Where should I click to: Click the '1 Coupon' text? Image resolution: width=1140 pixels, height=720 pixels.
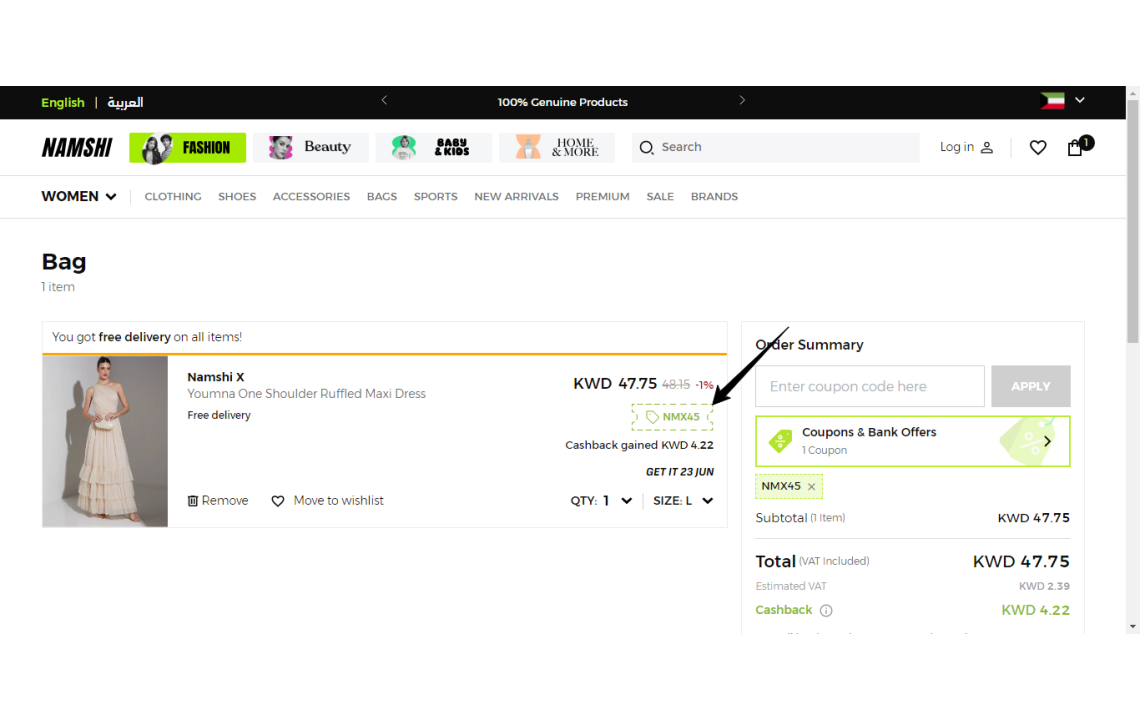[824, 451]
